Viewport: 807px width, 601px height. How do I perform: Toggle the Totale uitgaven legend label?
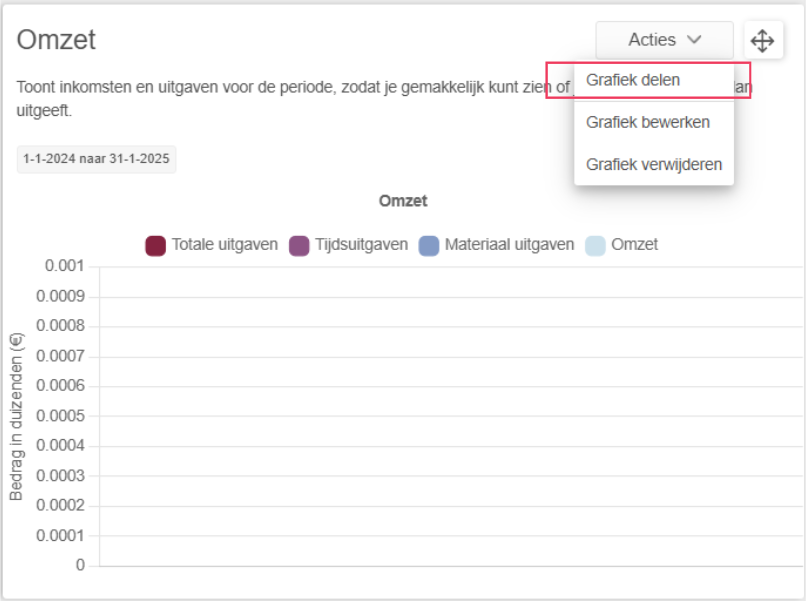tap(224, 245)
